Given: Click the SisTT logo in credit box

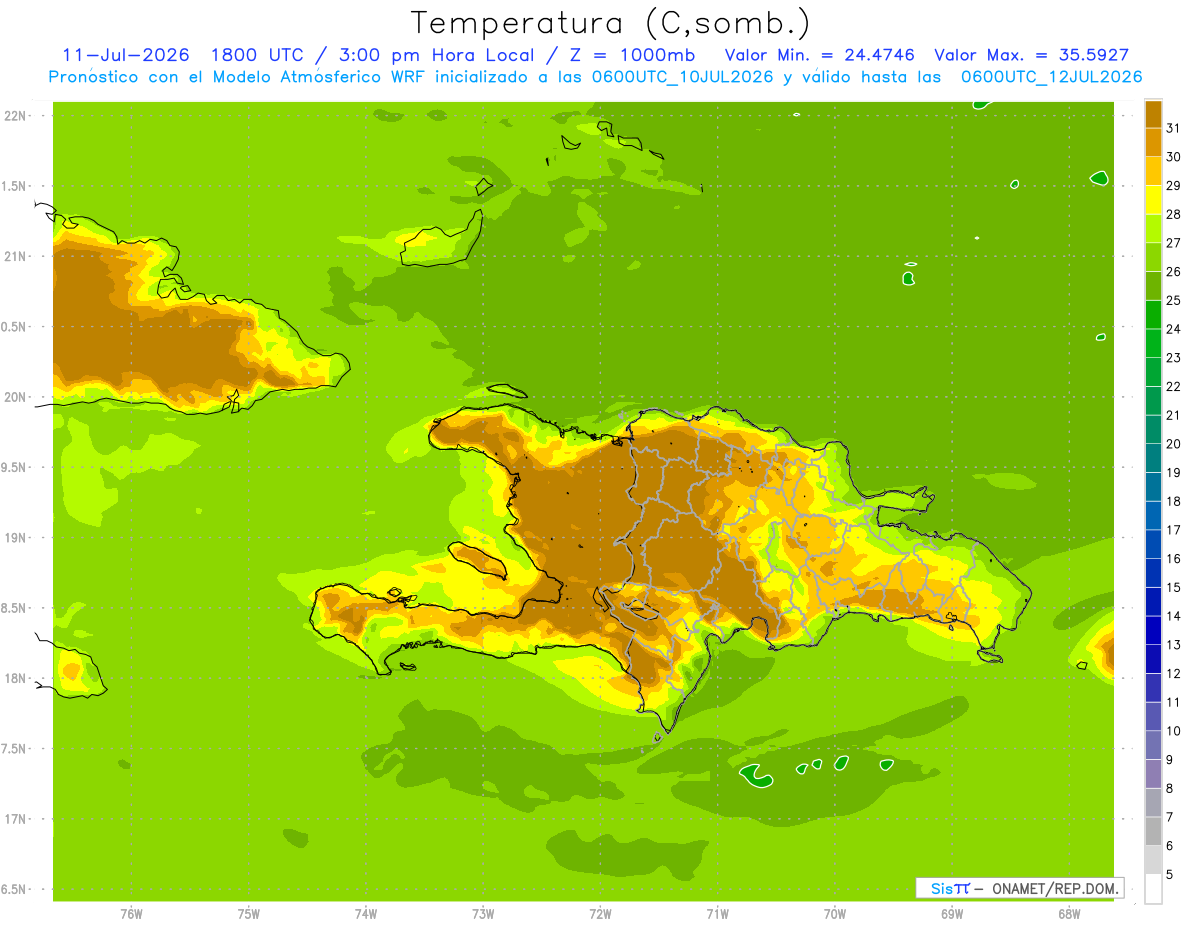Looking at the screenshot, I should pyautogui.click(x=950, y=888).
